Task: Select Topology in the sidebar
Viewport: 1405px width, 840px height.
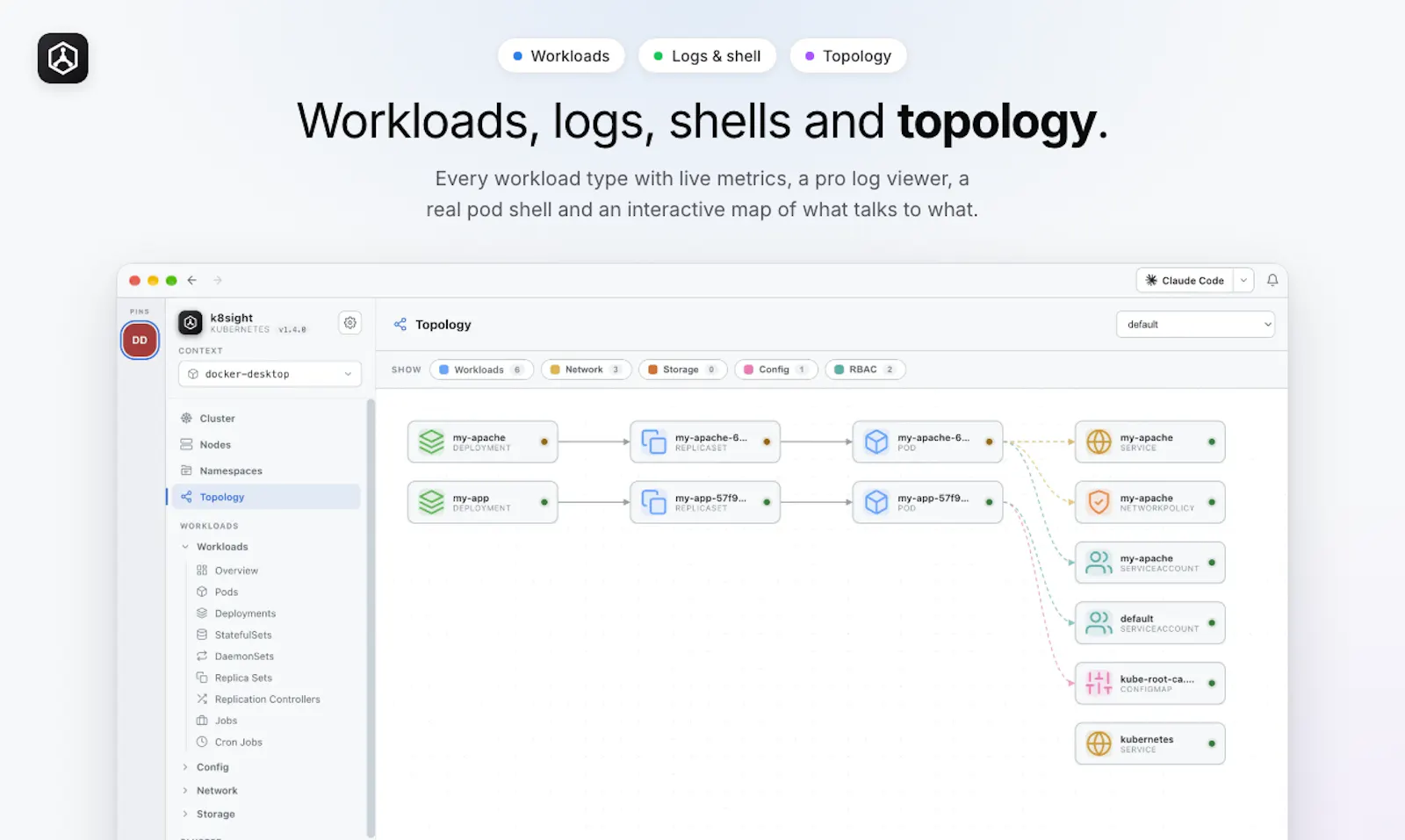Action: pos(266,497)
